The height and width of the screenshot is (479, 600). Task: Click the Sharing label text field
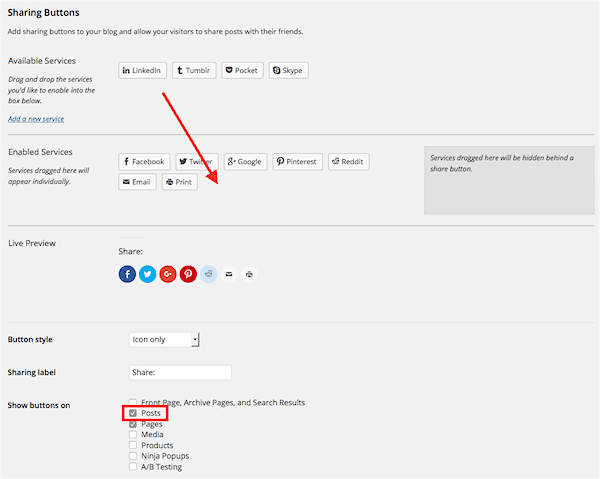180,372
